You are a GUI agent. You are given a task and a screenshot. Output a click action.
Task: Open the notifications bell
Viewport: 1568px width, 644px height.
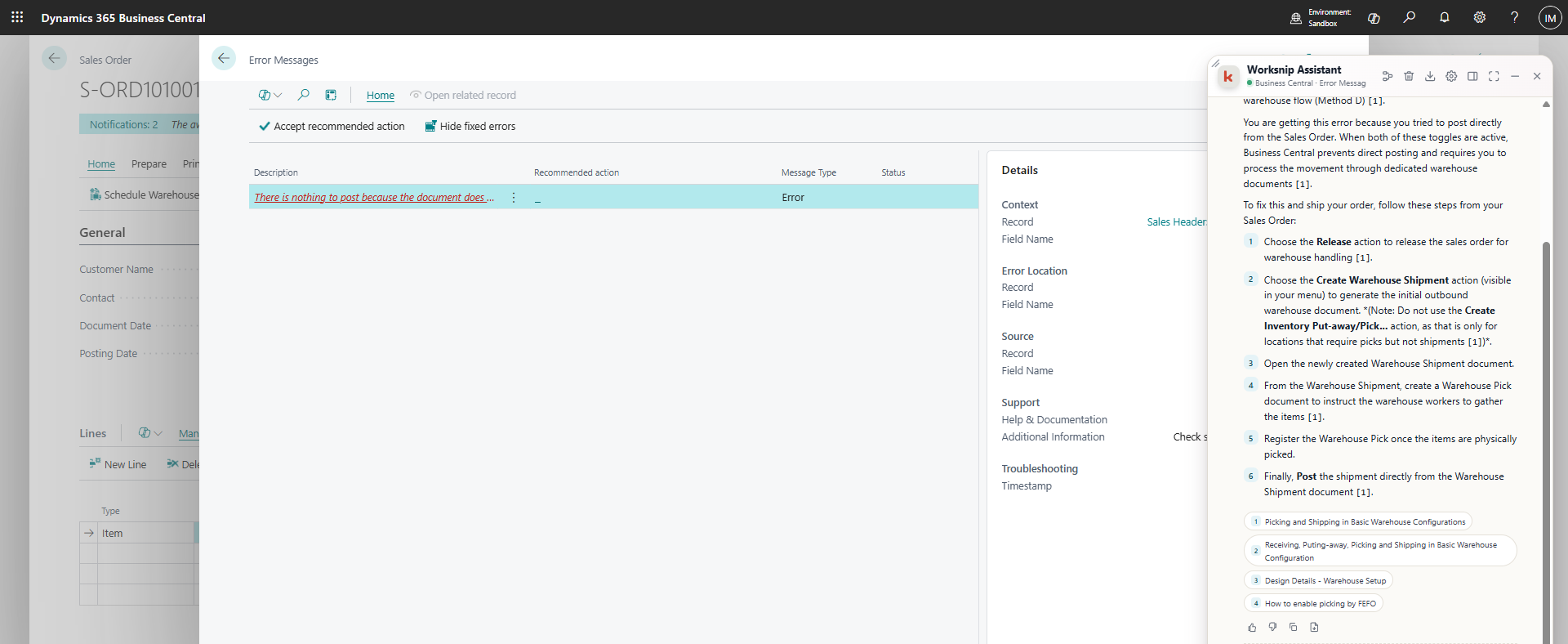click(1444, 17)
